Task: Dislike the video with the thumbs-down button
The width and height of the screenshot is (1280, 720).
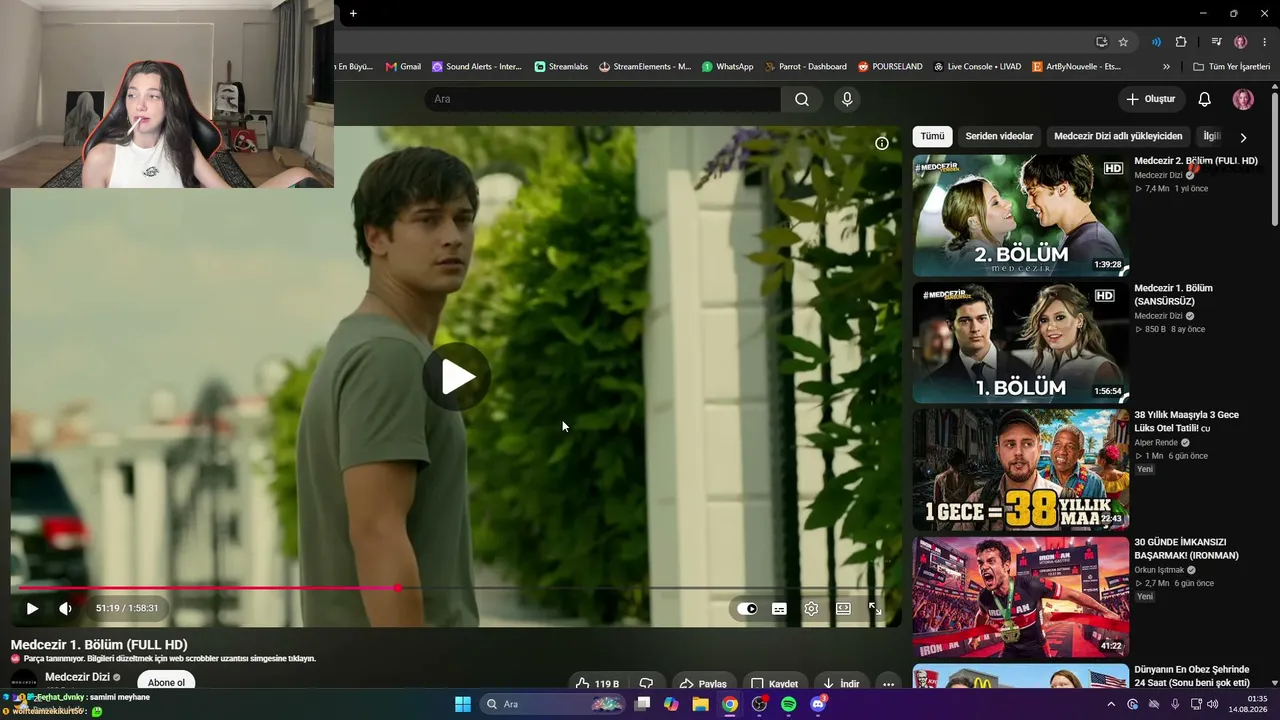Action: 647,684
